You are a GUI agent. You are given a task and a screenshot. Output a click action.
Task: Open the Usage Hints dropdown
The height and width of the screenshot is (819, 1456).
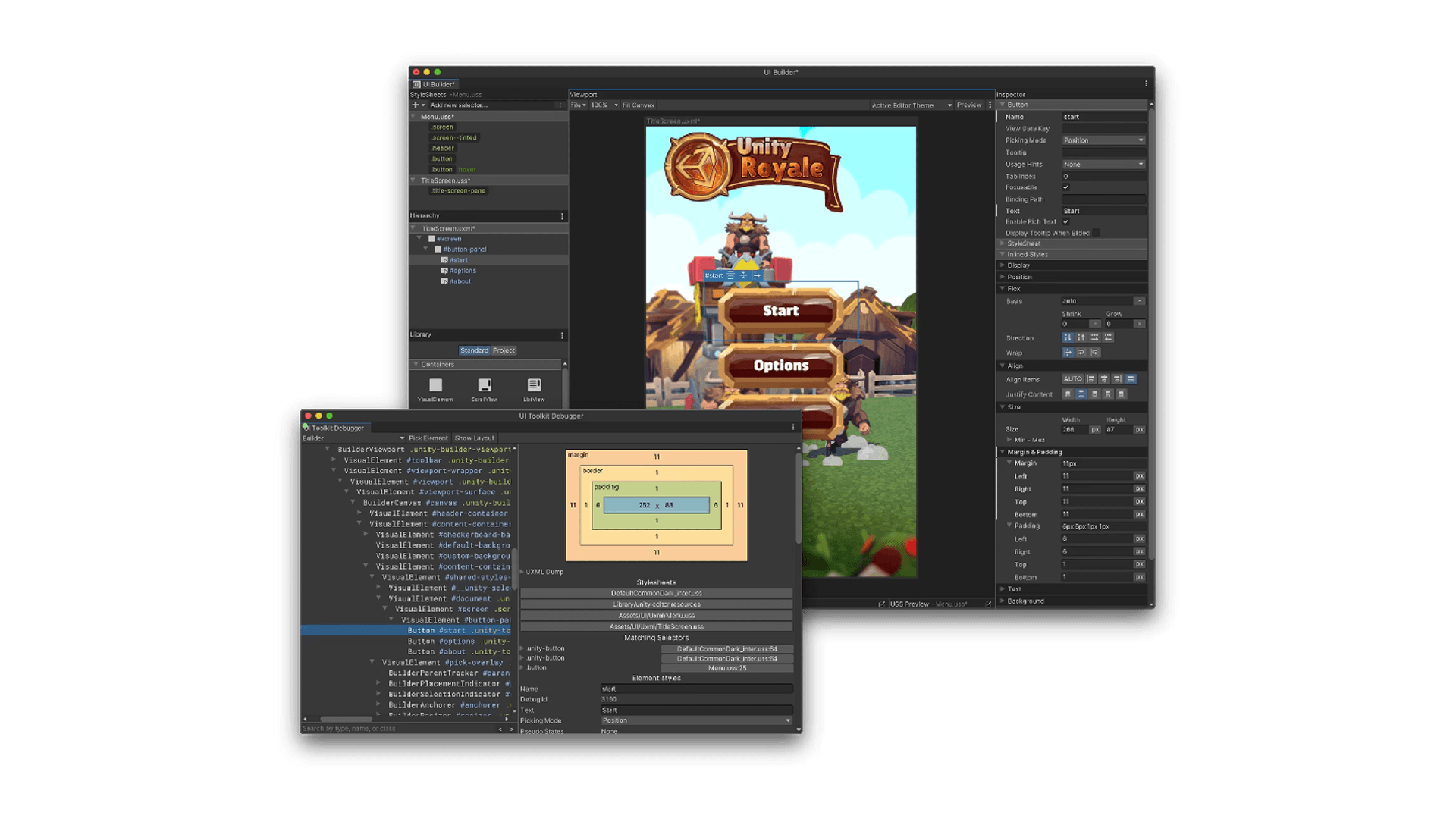point(1103,165)
